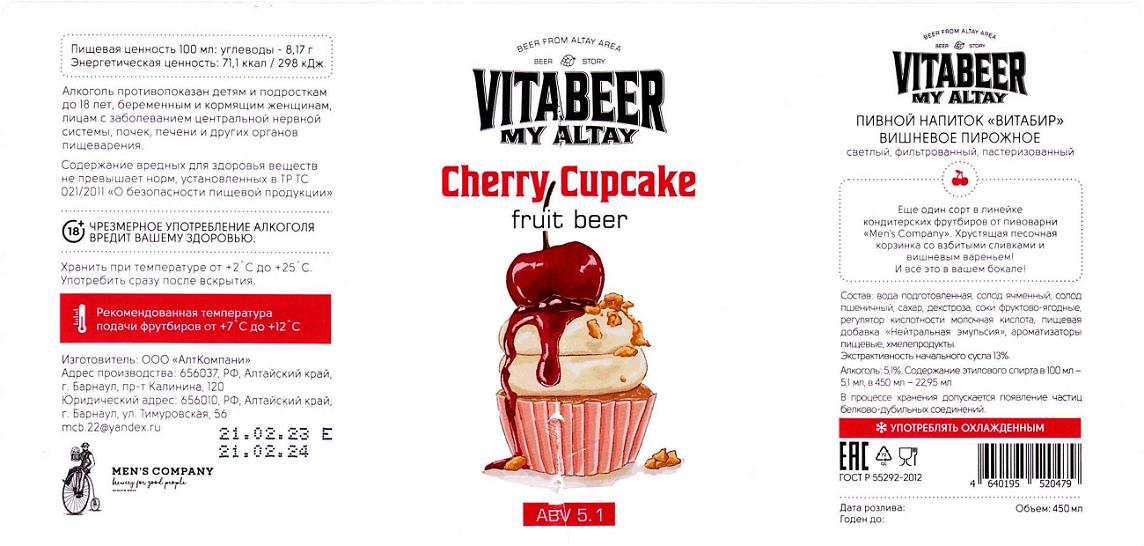Click the cherry on top of the cupcake
1144x546 pixels.
pos(554,269)
